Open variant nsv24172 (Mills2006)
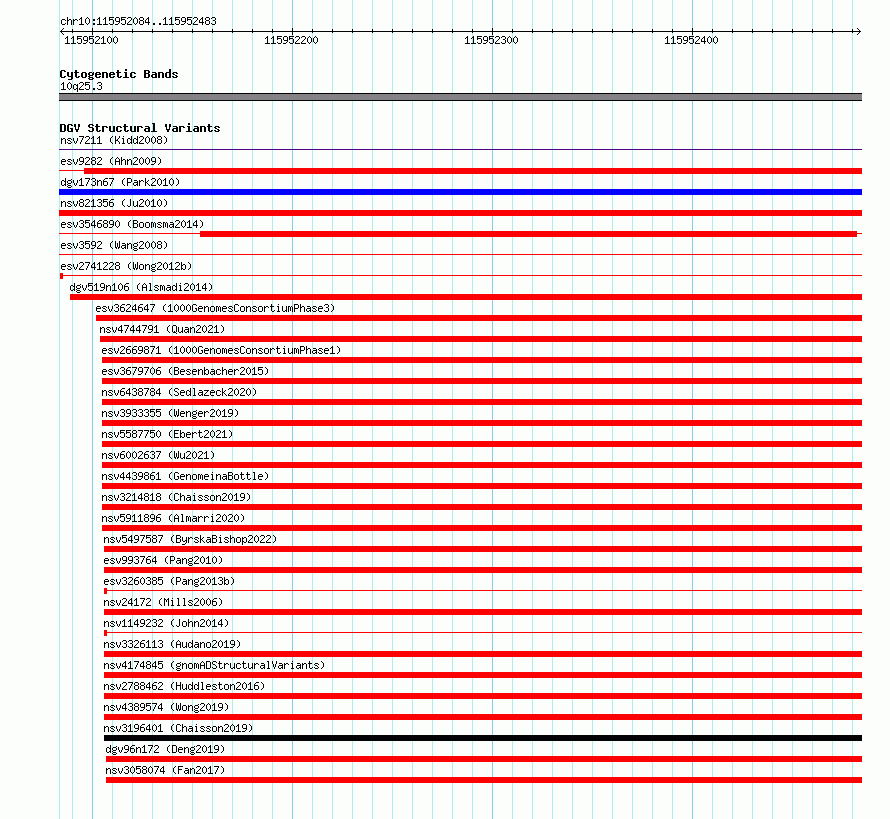Image resolution: width=890 pixels, height=819 pixels. (x=163, y=602)
